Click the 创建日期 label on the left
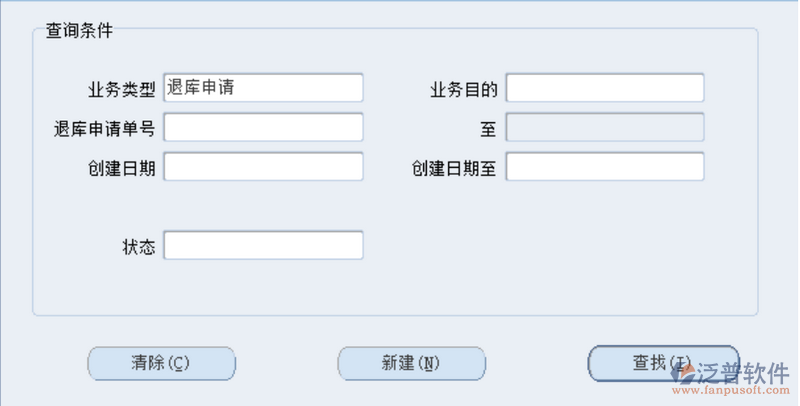 pyautogui.click(x=122, y=167)
